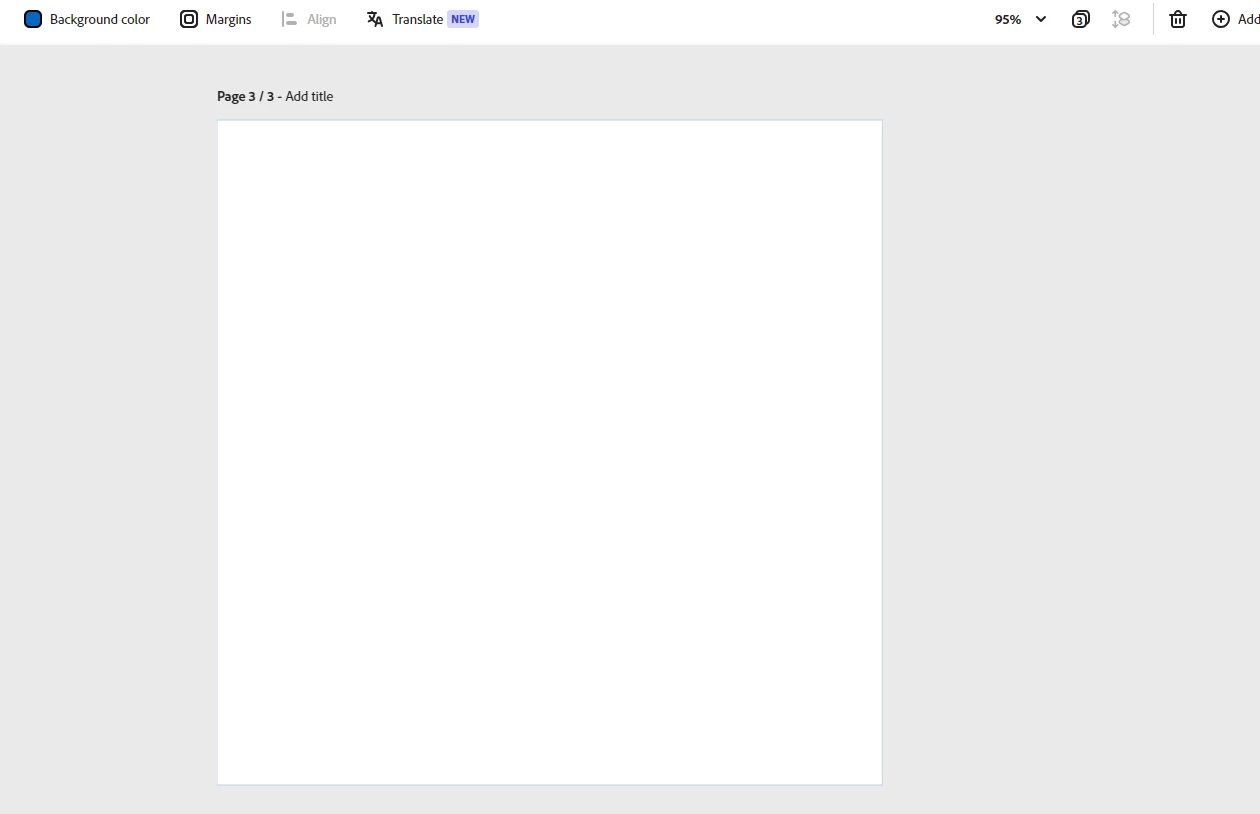The image size is (1260, 814).
Task: Click the duplicate page icon
Action: (x=1081, y=19)
